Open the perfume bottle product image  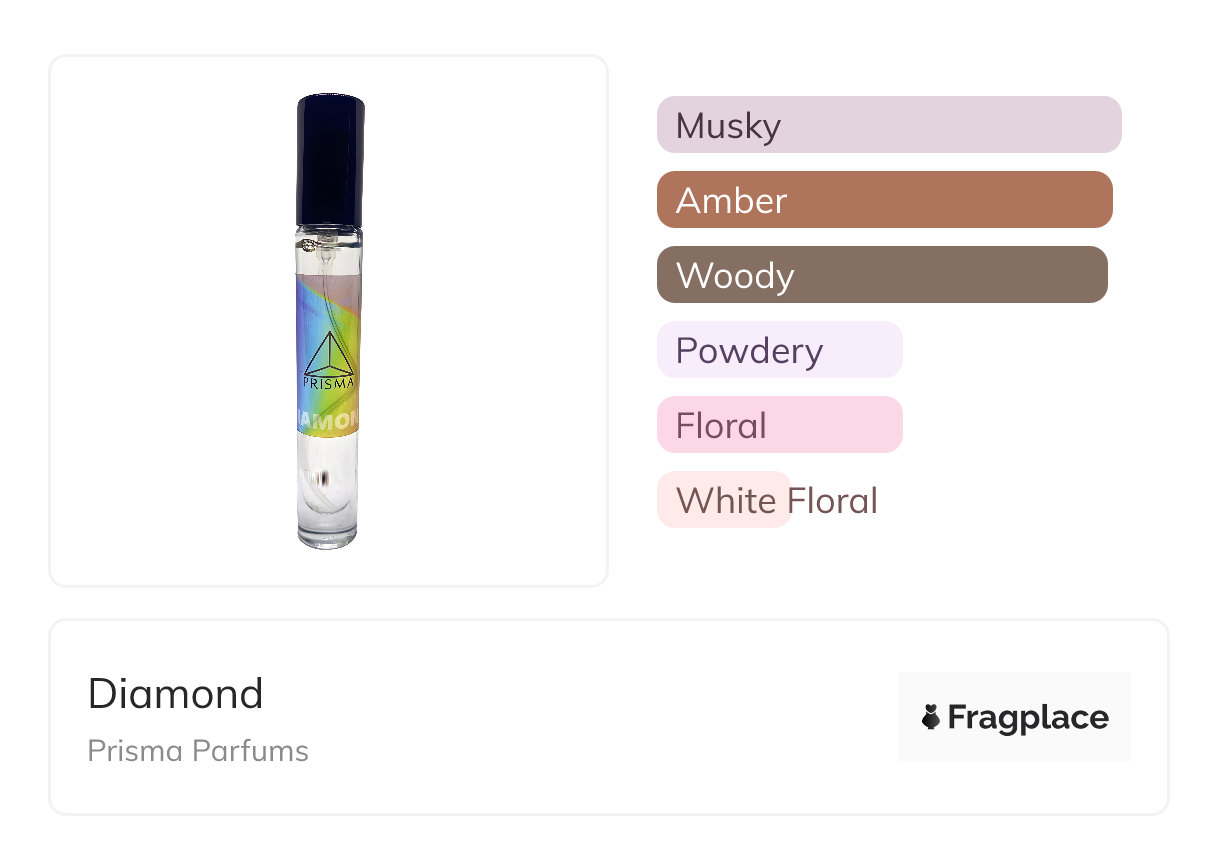click(330, 321)
